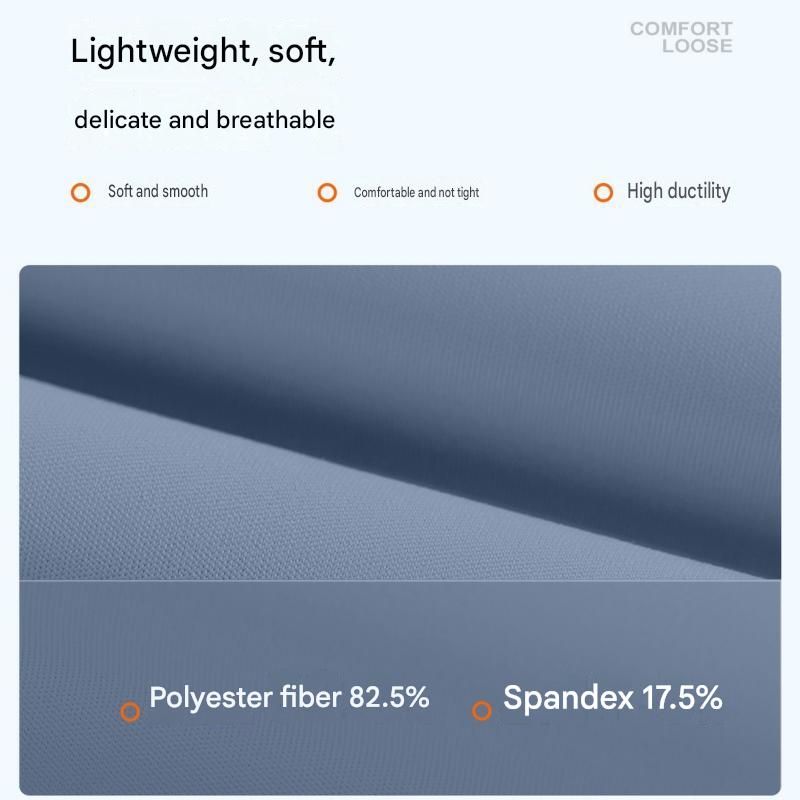Click the 82.5% percentage value

[389, 697]
